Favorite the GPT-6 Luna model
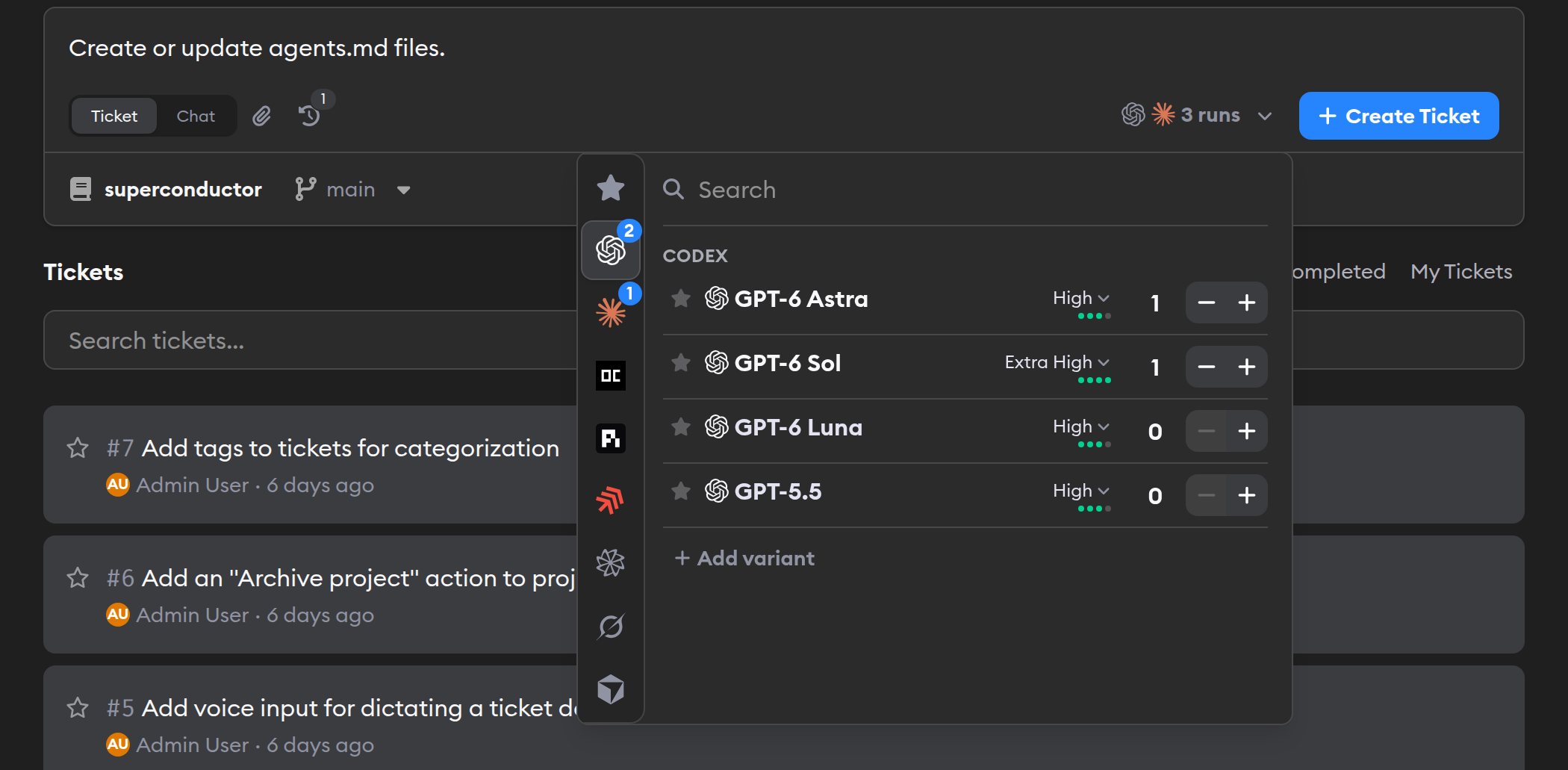Viewport: 1568px width, 770px height. [681, 427]
